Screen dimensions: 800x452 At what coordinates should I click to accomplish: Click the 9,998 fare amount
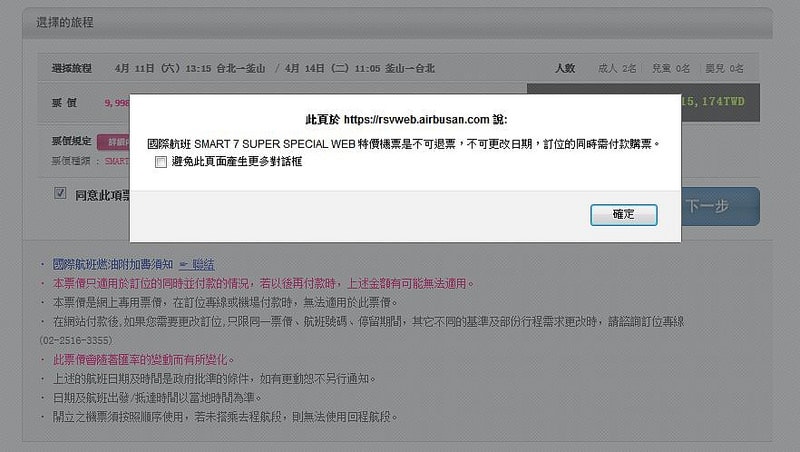(x=115, y=102)
